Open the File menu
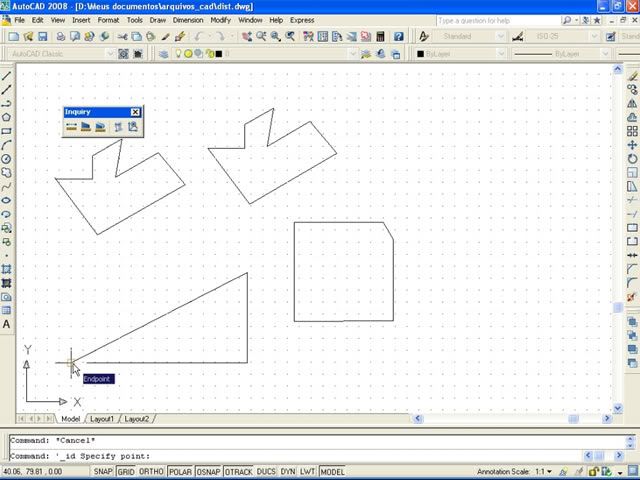Screen dimensions: 640x480 (x=19, y=20)
